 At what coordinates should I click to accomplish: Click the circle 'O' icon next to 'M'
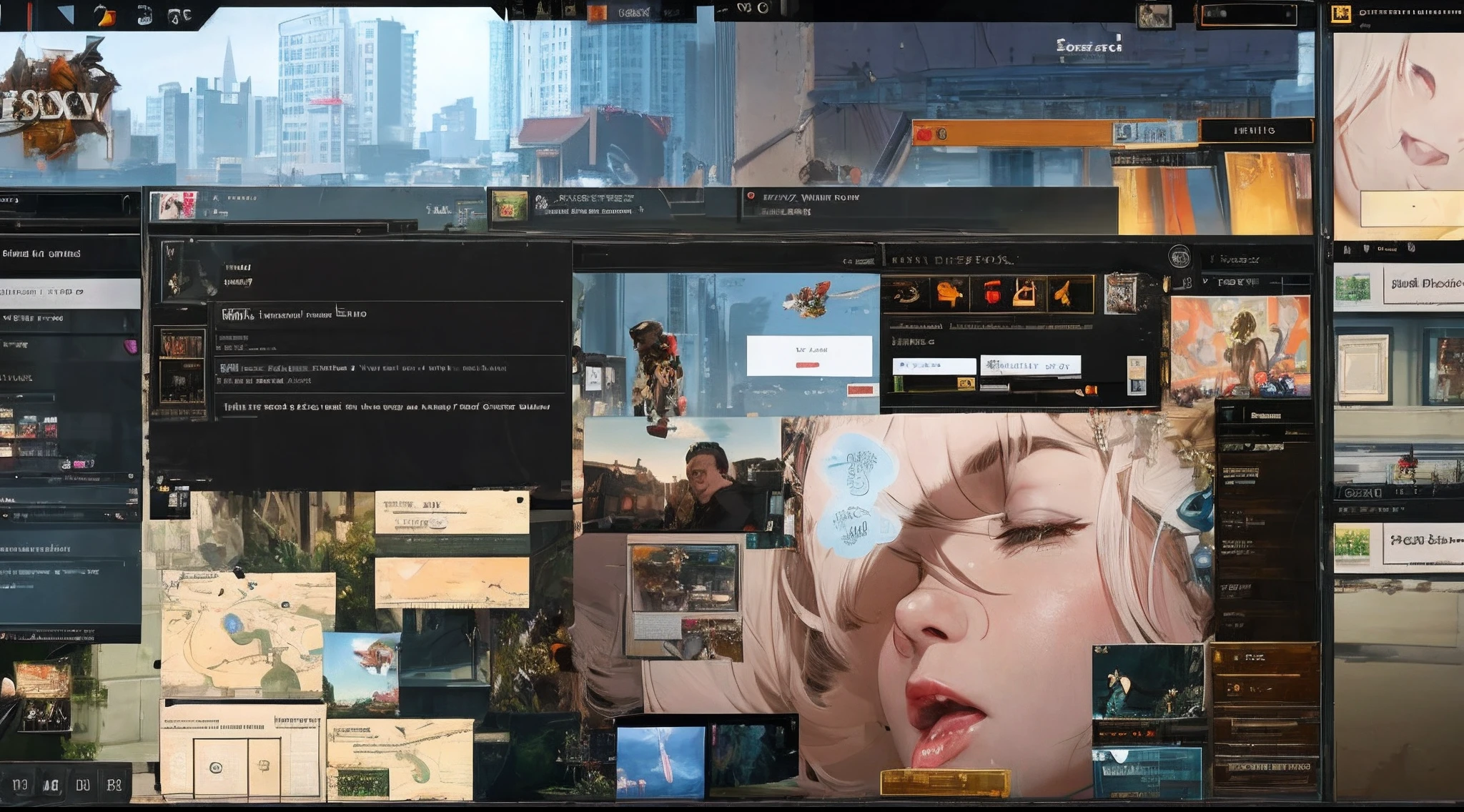click(763, 8)
